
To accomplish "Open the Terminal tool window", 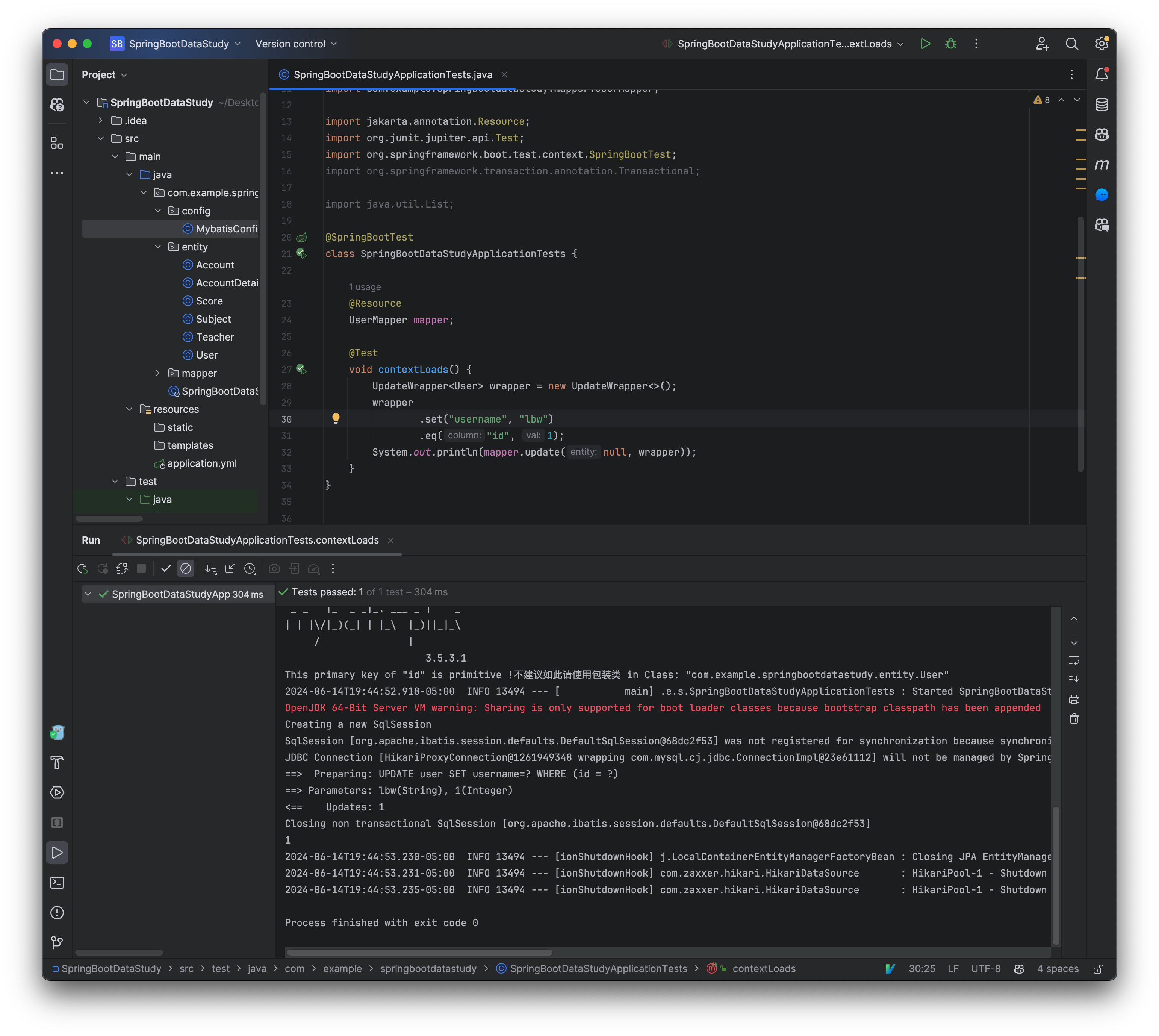I will click(x=57, y=883).
